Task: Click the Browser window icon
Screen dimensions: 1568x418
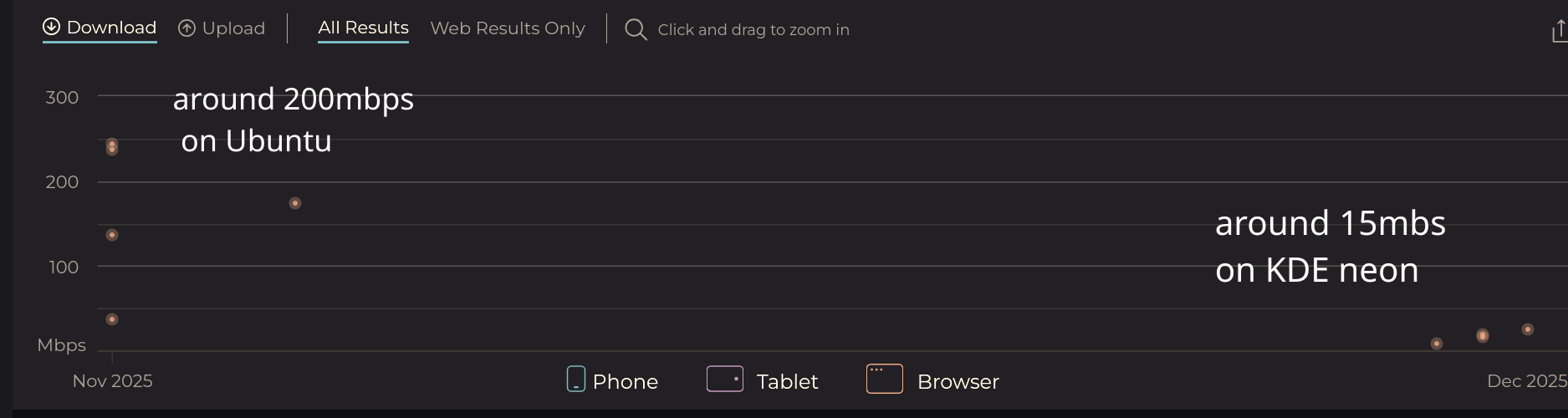Action: pyautogui.click(x=884, y=379)
